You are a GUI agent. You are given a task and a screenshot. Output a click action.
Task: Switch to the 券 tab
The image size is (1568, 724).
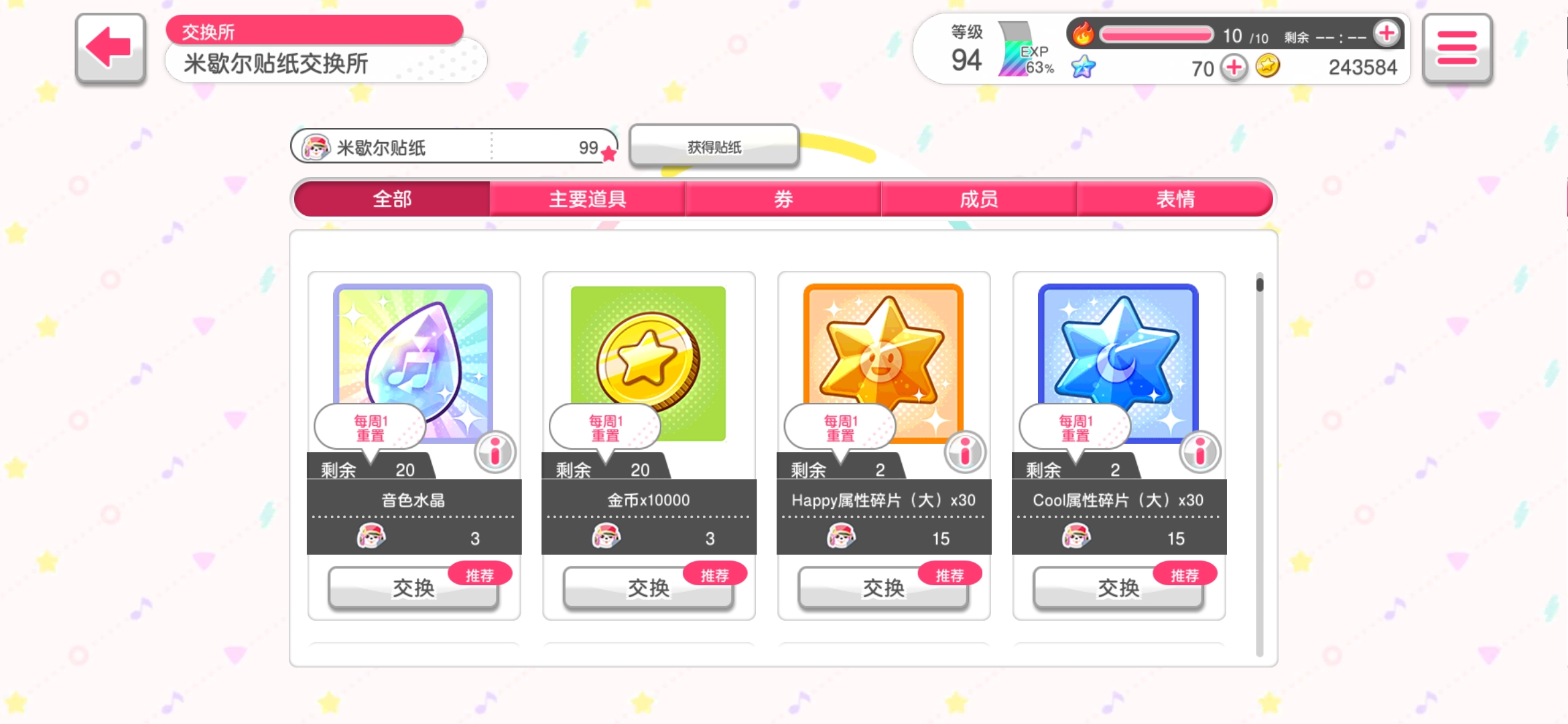783,199
